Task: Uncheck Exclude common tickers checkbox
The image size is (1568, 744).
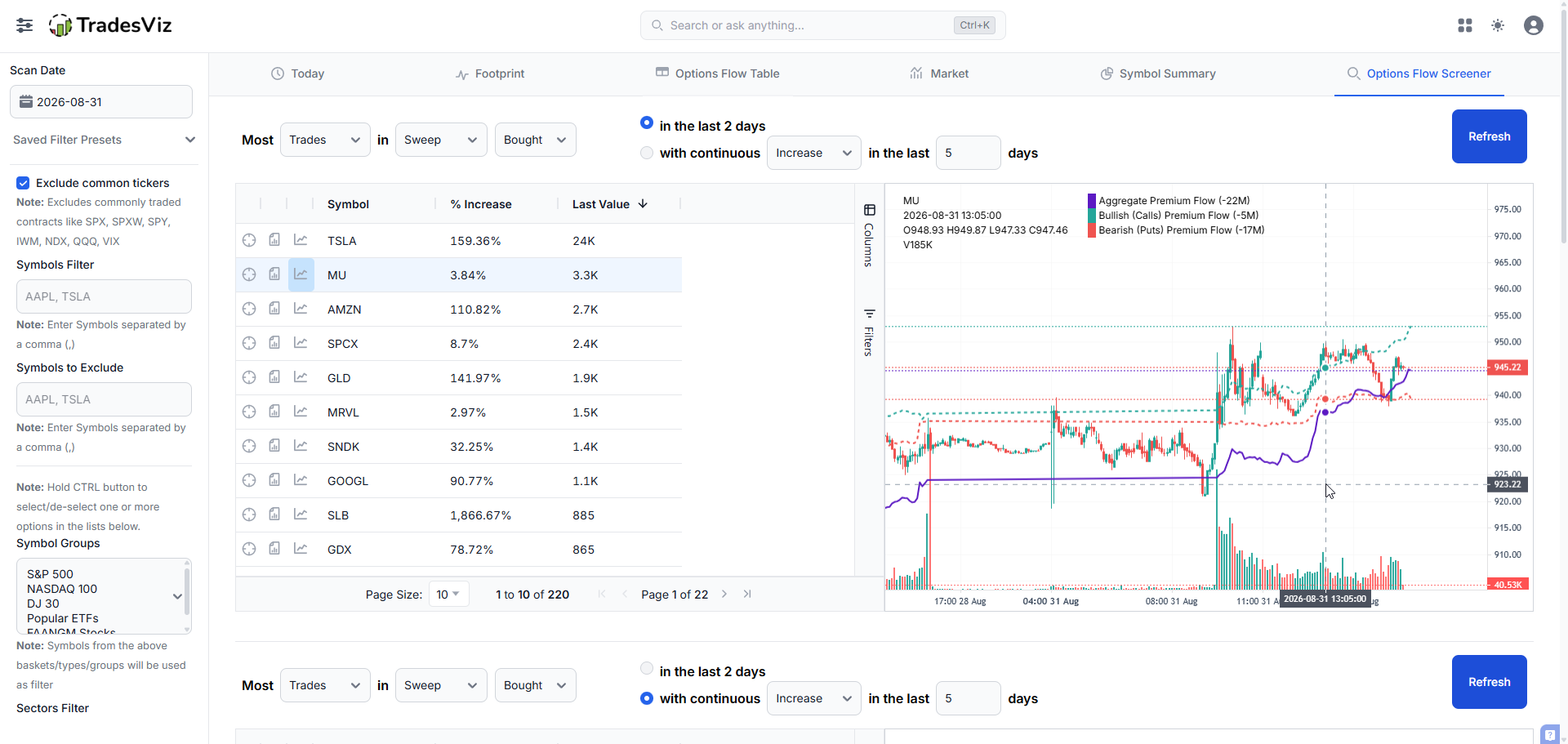Action: click(23, 183)
